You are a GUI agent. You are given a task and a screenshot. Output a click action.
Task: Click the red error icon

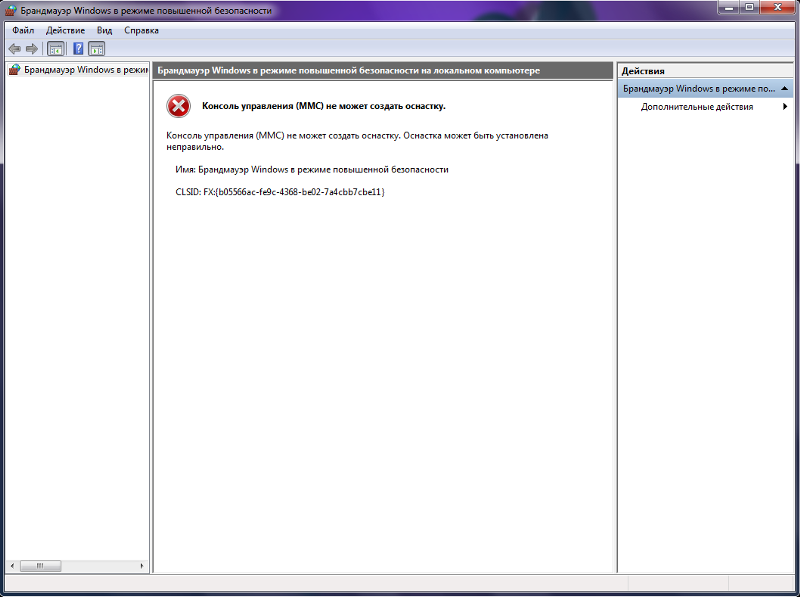[x=178, y=106]
